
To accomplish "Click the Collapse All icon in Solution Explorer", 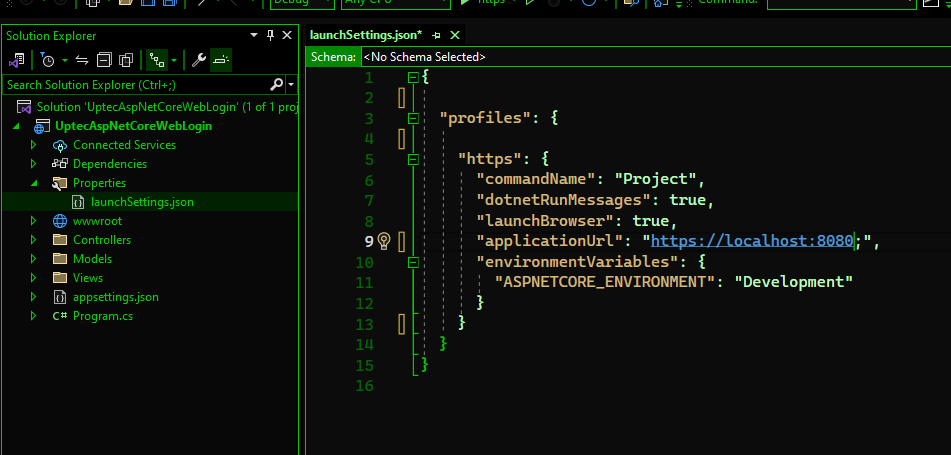I will 104,60.
